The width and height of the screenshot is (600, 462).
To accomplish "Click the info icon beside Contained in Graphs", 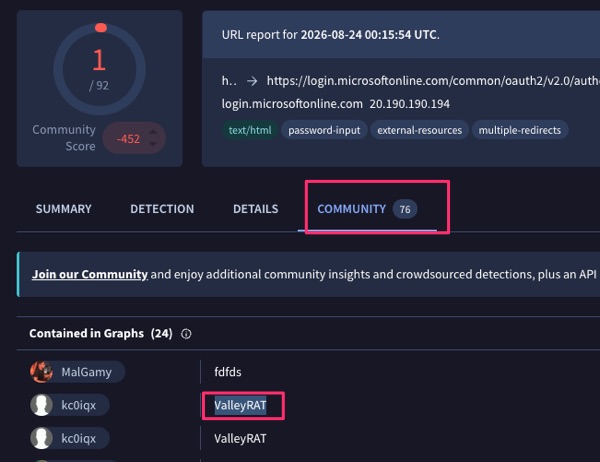I will 186,334.
